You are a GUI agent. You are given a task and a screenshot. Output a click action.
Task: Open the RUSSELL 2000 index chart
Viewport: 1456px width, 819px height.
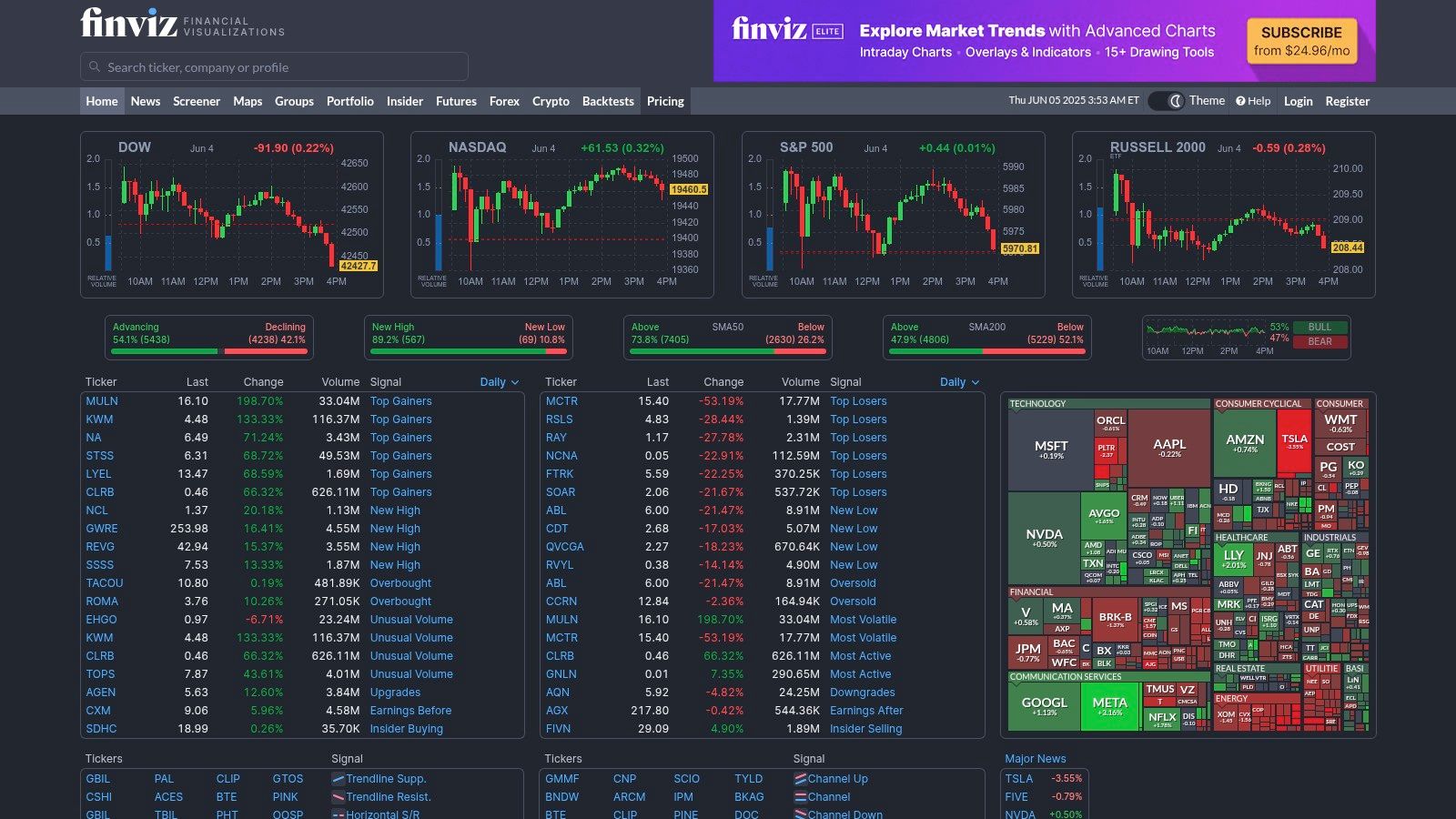[1224, 215]
